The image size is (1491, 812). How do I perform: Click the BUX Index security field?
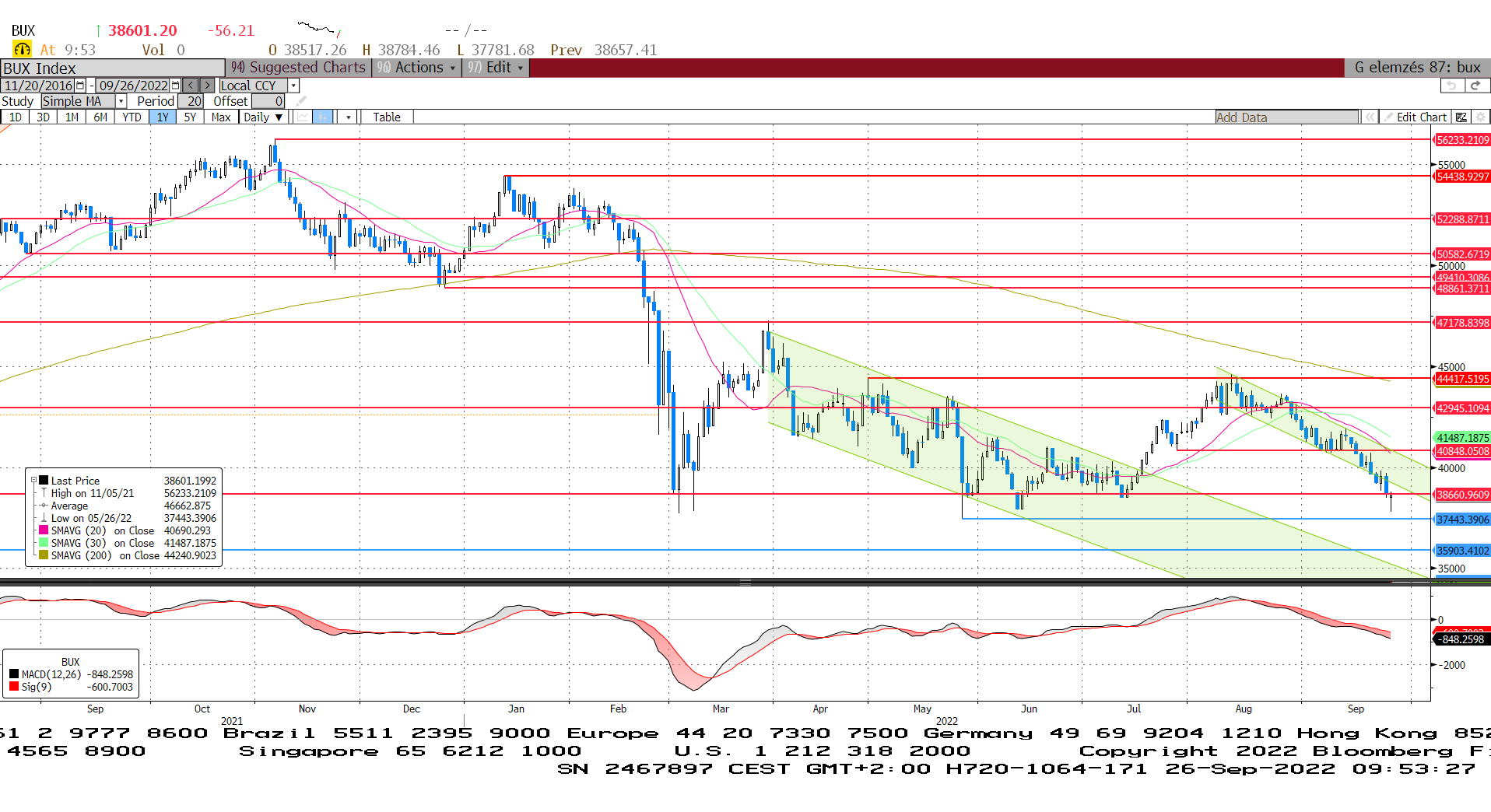click(x=112, y=68)
